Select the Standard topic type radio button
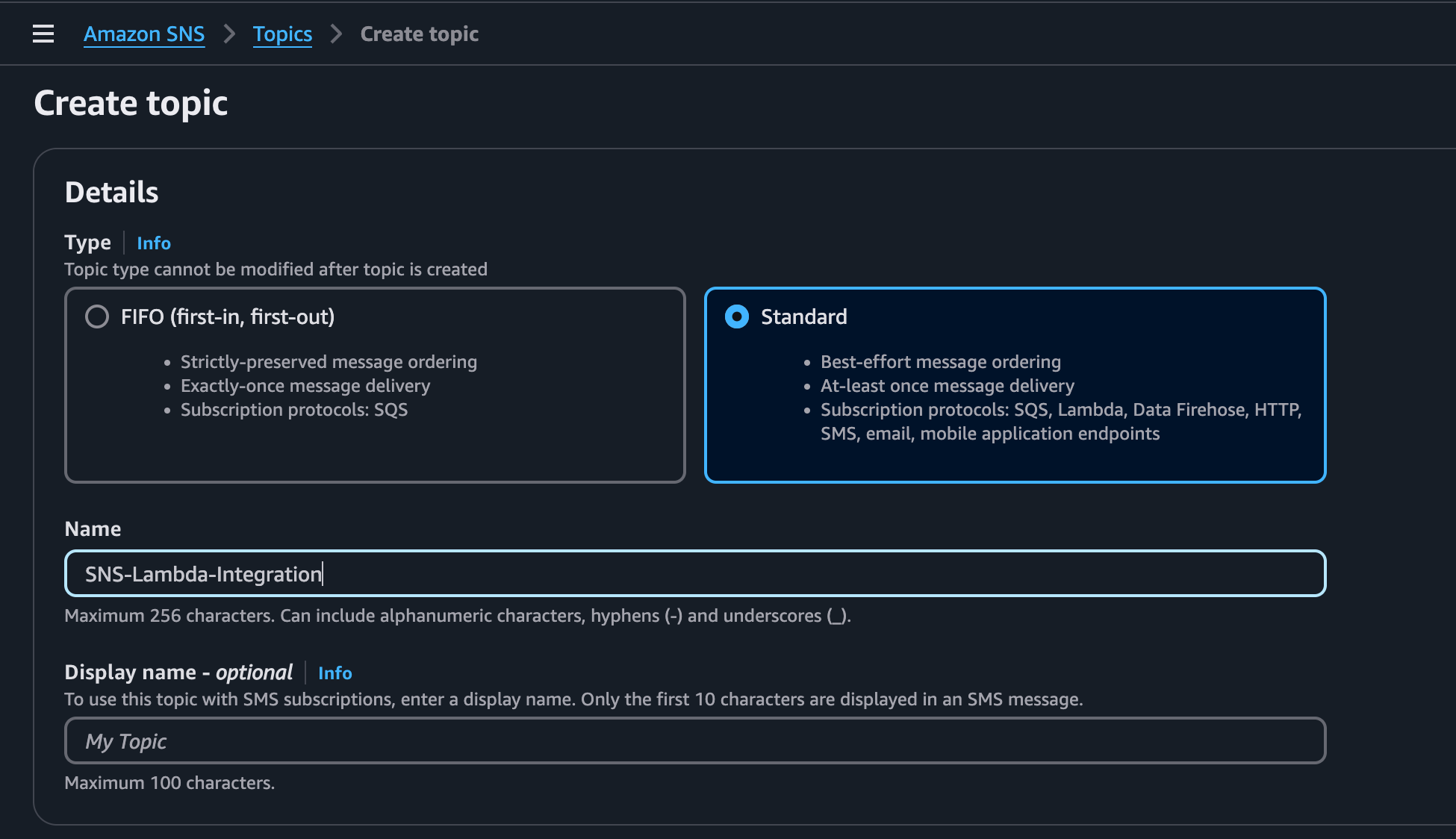 [737, 316]
